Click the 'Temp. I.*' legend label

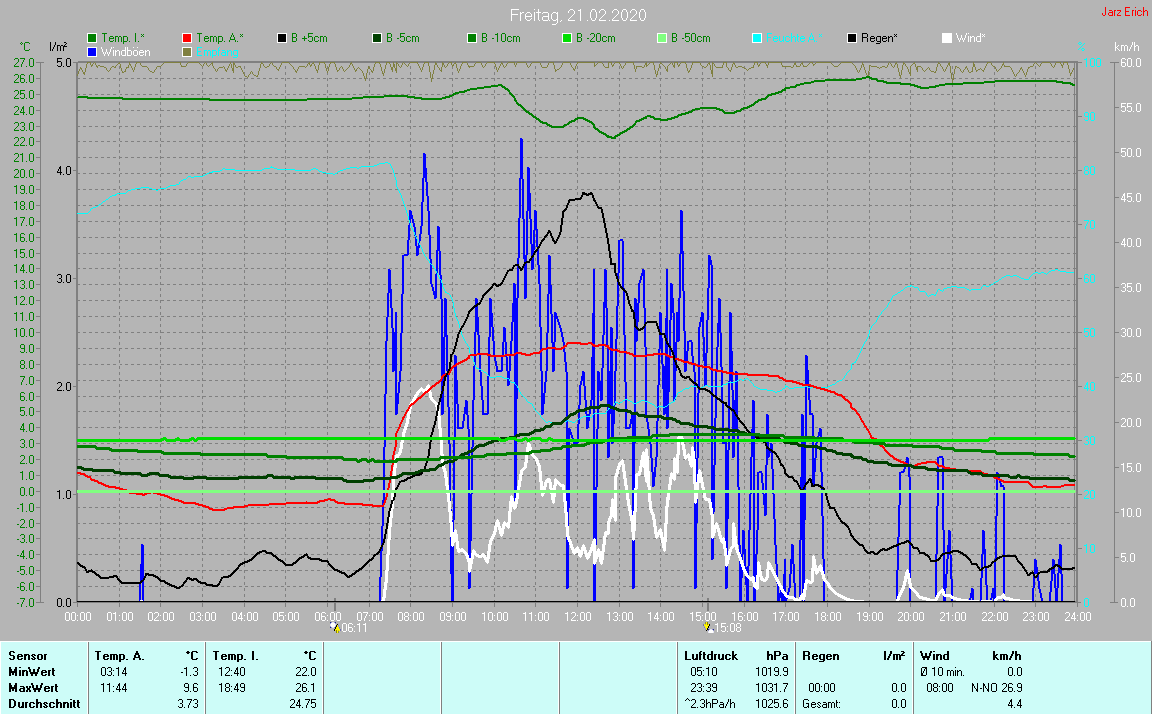click(123, 38)
